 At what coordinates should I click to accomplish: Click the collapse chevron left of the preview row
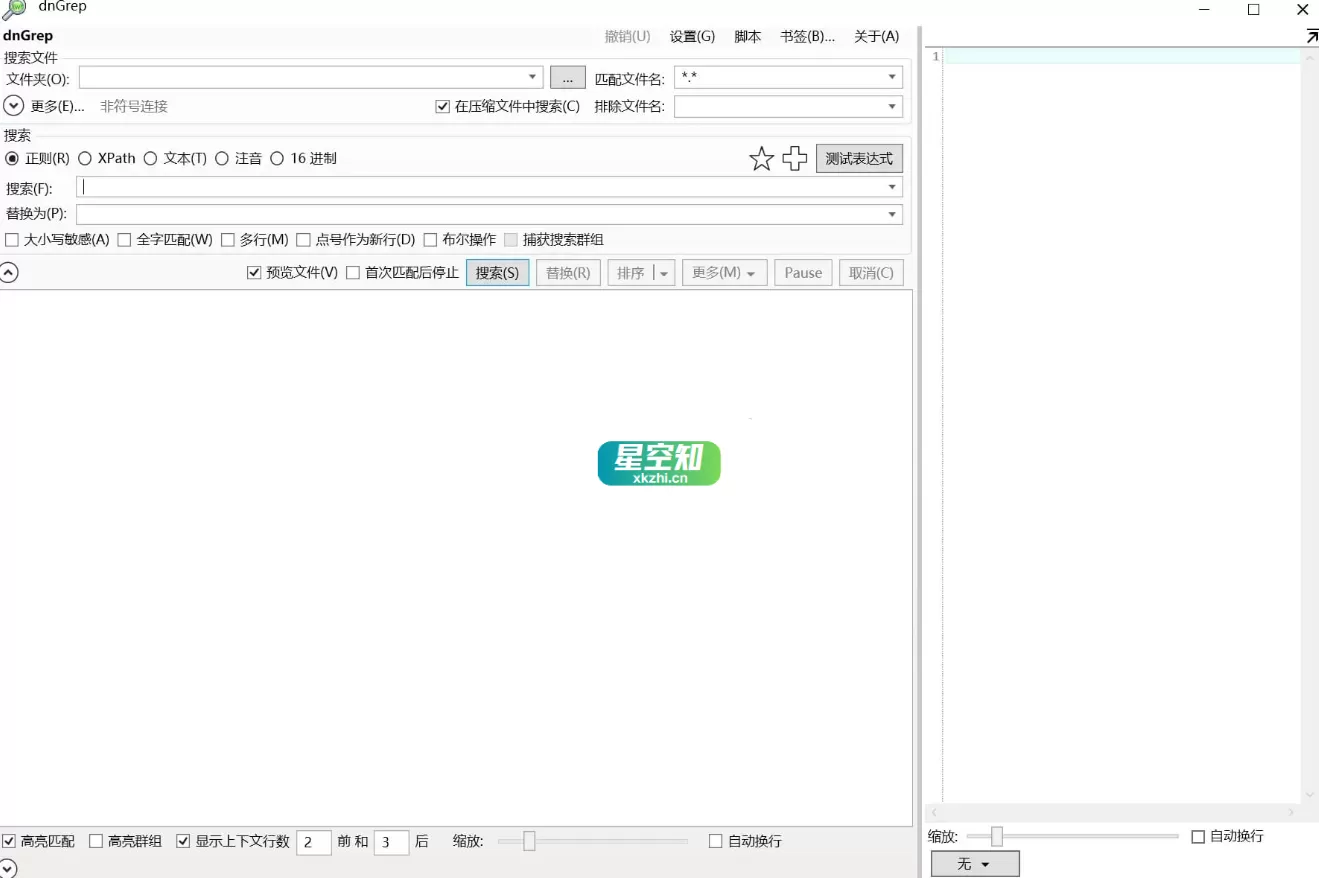pos(11,271)
